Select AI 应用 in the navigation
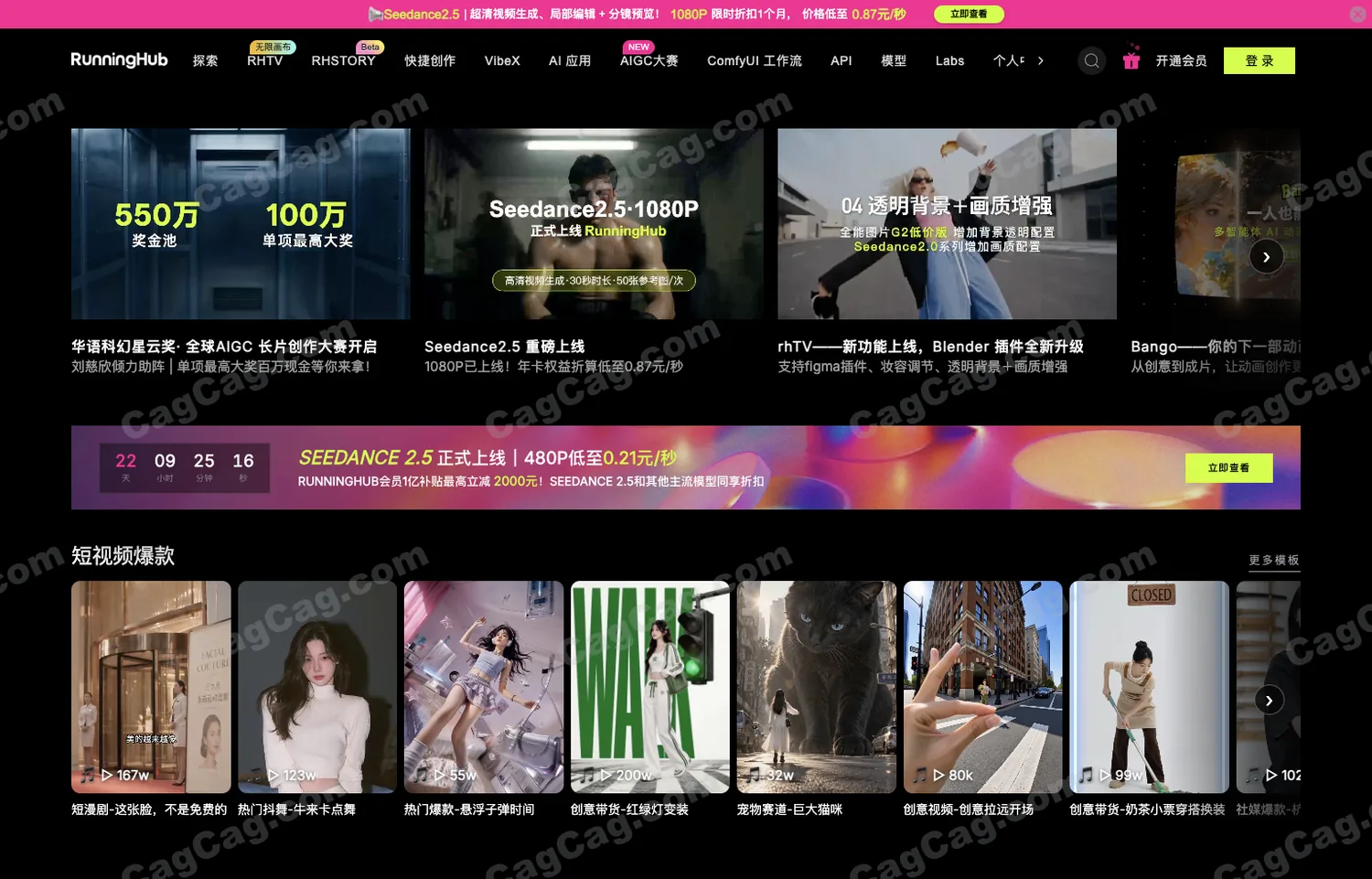The width and height of the screenshot is (1372, 879). pyautogui.click(x=570, y=60)
